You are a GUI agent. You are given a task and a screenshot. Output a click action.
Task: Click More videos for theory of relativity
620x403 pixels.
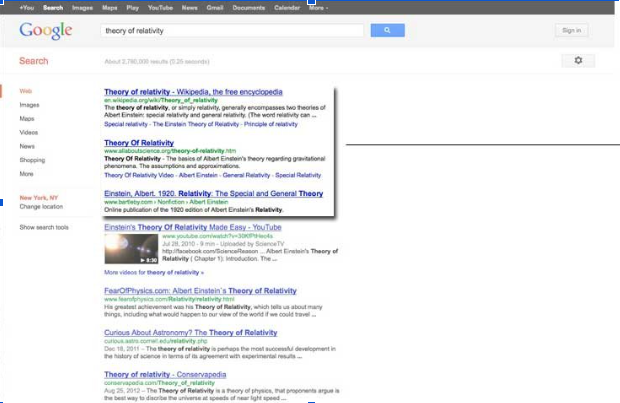pyautogui.click(x=154, y=272)
